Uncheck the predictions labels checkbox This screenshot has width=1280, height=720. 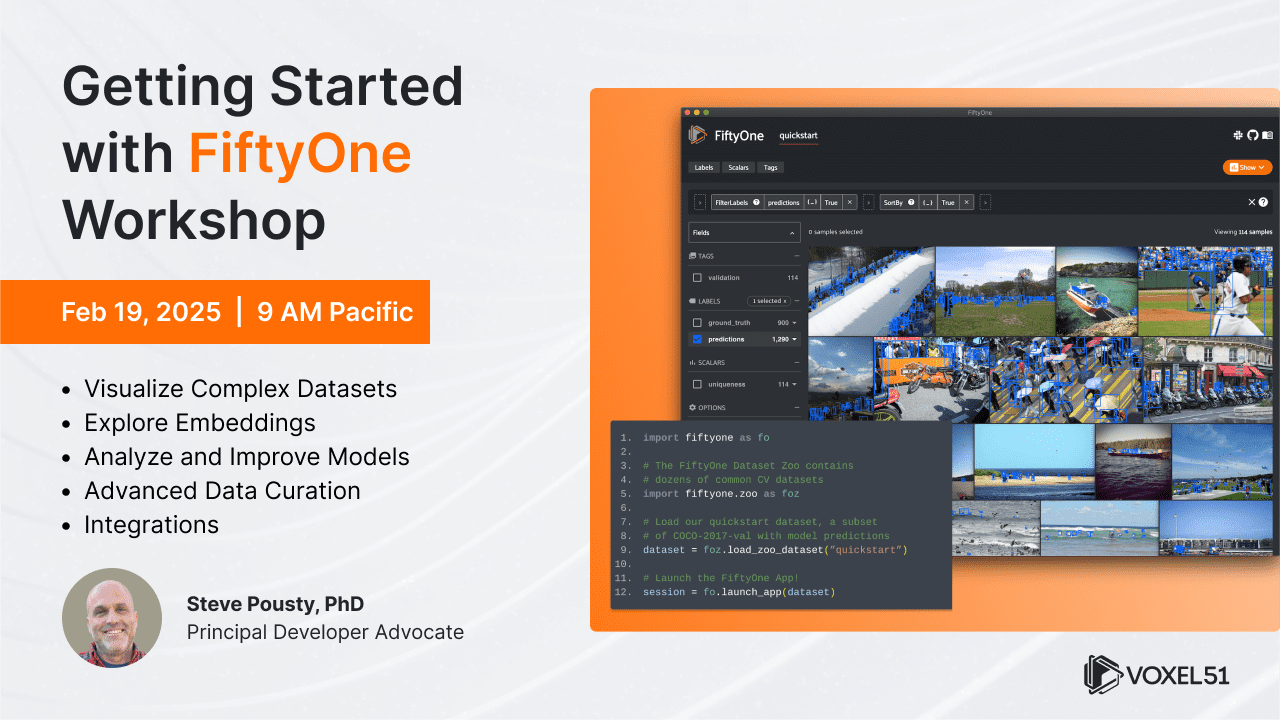pos(697,339)
